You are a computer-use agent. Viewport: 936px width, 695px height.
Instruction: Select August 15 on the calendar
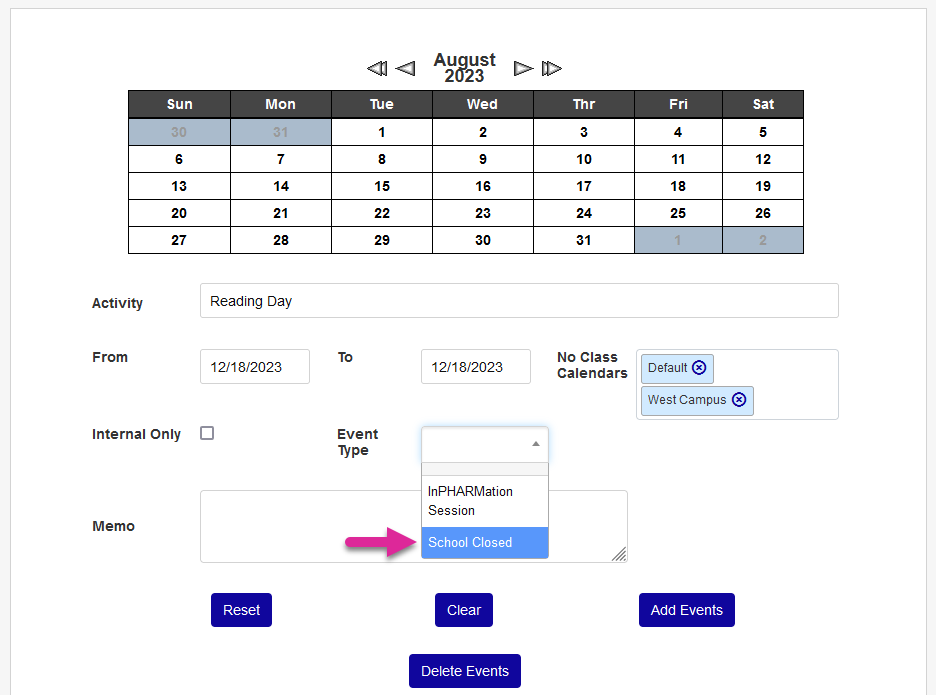(382, 186)
